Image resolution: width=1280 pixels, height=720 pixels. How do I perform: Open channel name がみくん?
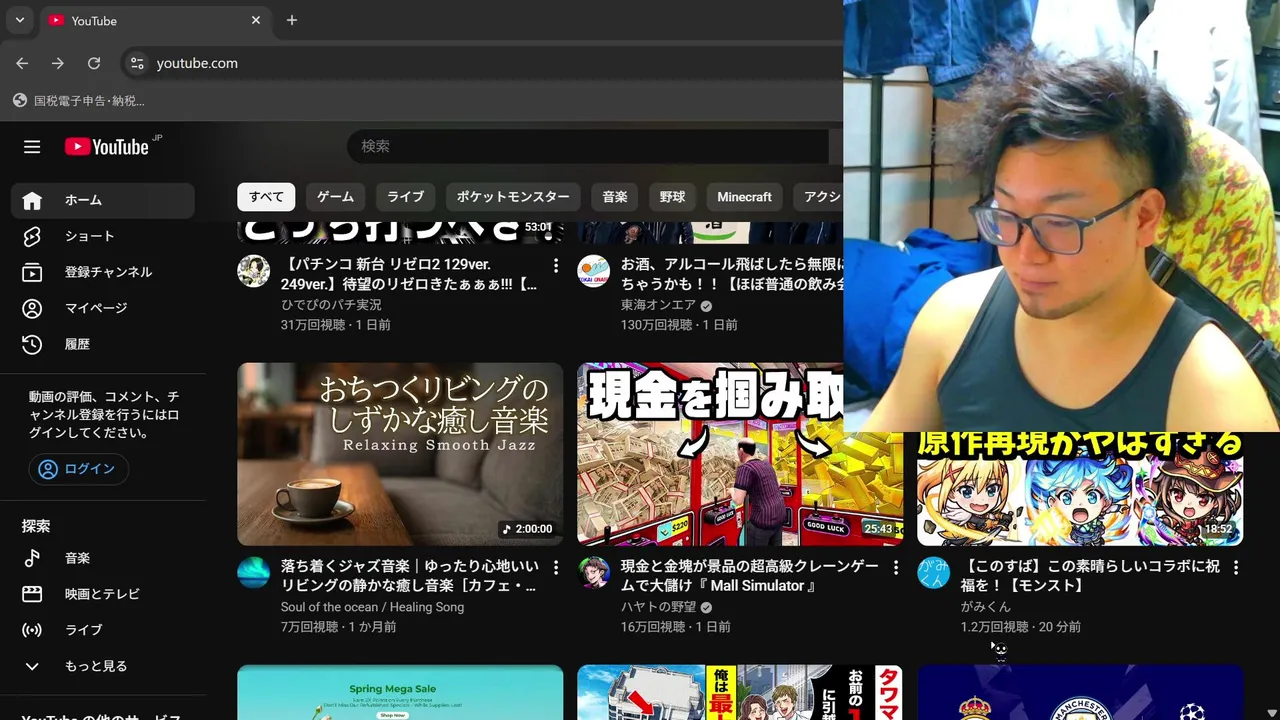click(x=986, y=607)
